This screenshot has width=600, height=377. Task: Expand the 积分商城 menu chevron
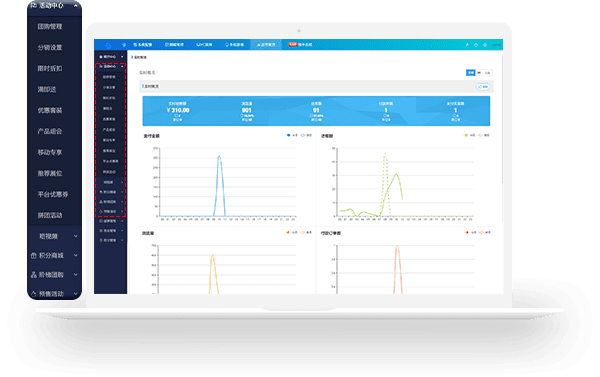75,255
